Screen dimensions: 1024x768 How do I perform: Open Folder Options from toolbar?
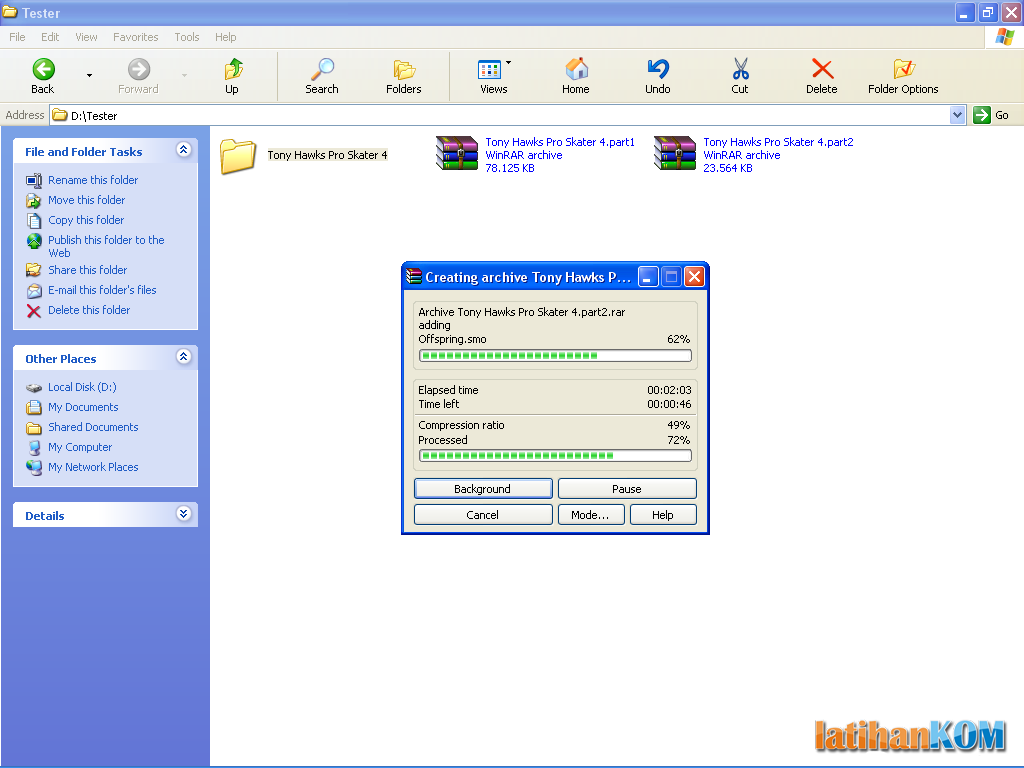(903, 76)
